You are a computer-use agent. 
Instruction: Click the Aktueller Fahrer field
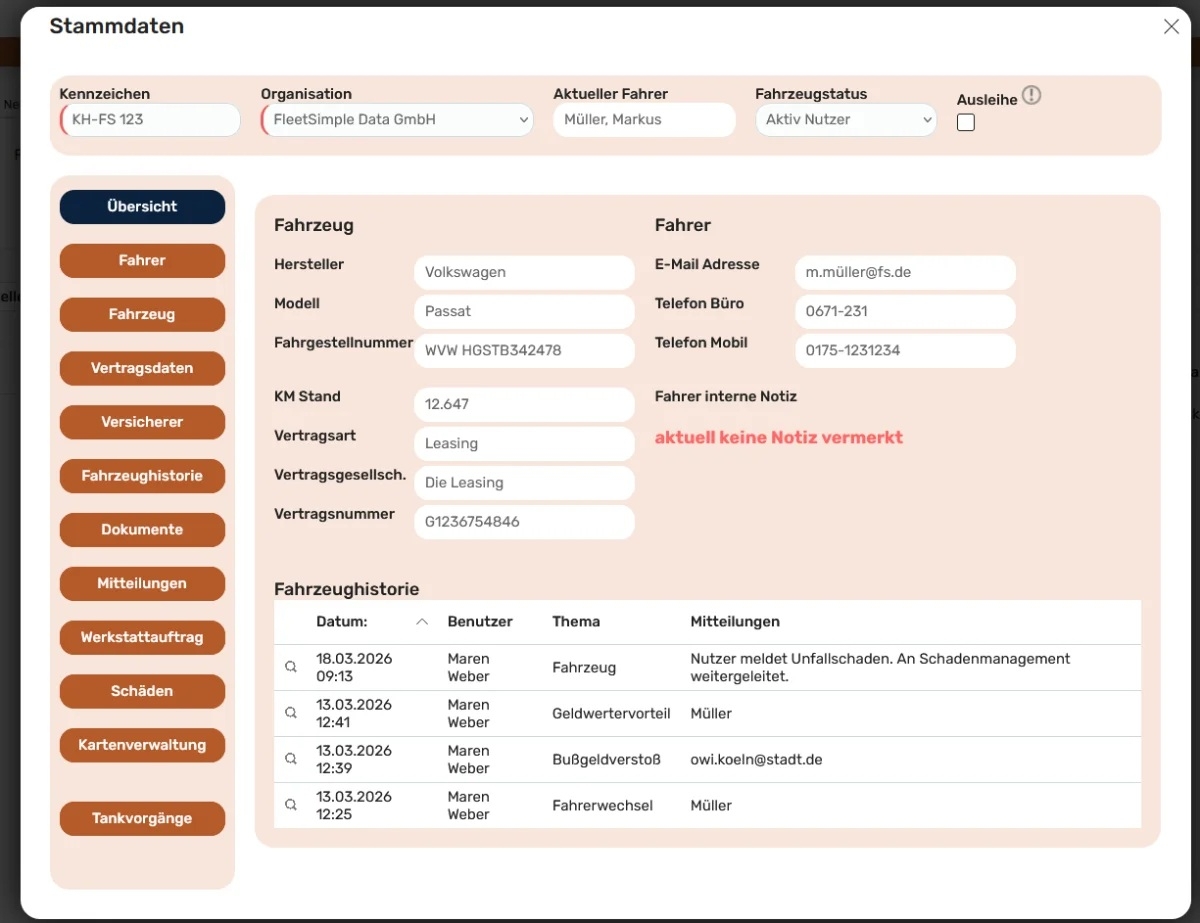point(644,120)
